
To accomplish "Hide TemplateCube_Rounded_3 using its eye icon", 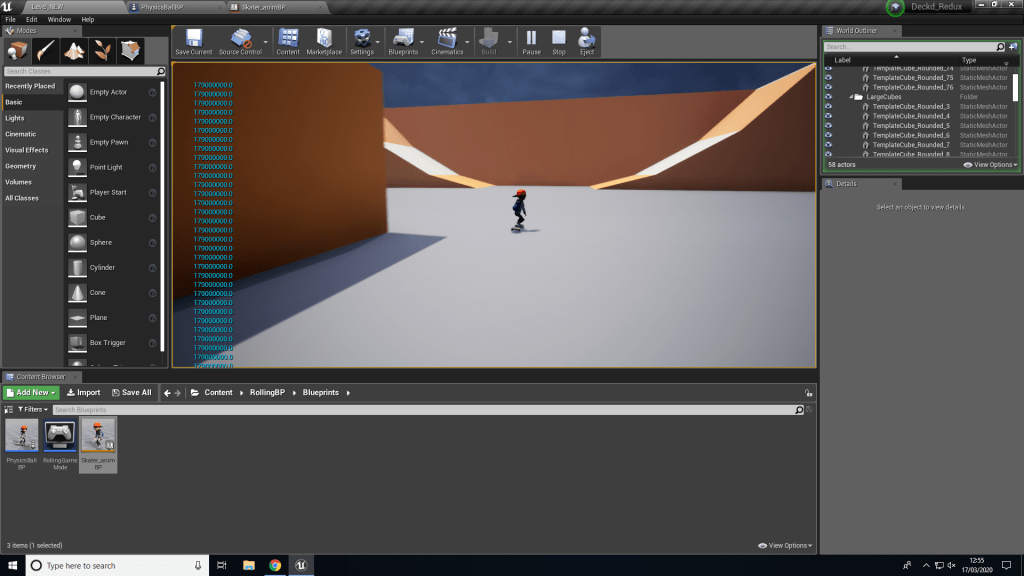I will pyautogui.click(x=828, y=106).
